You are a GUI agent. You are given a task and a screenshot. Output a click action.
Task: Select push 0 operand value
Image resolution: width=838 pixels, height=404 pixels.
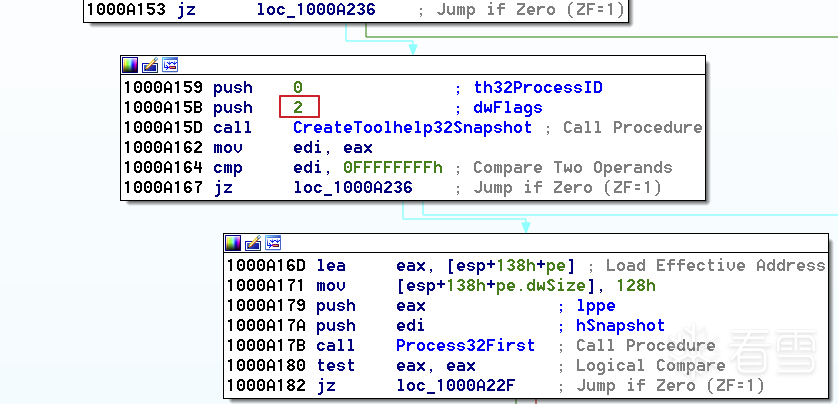tap(298, 88)
